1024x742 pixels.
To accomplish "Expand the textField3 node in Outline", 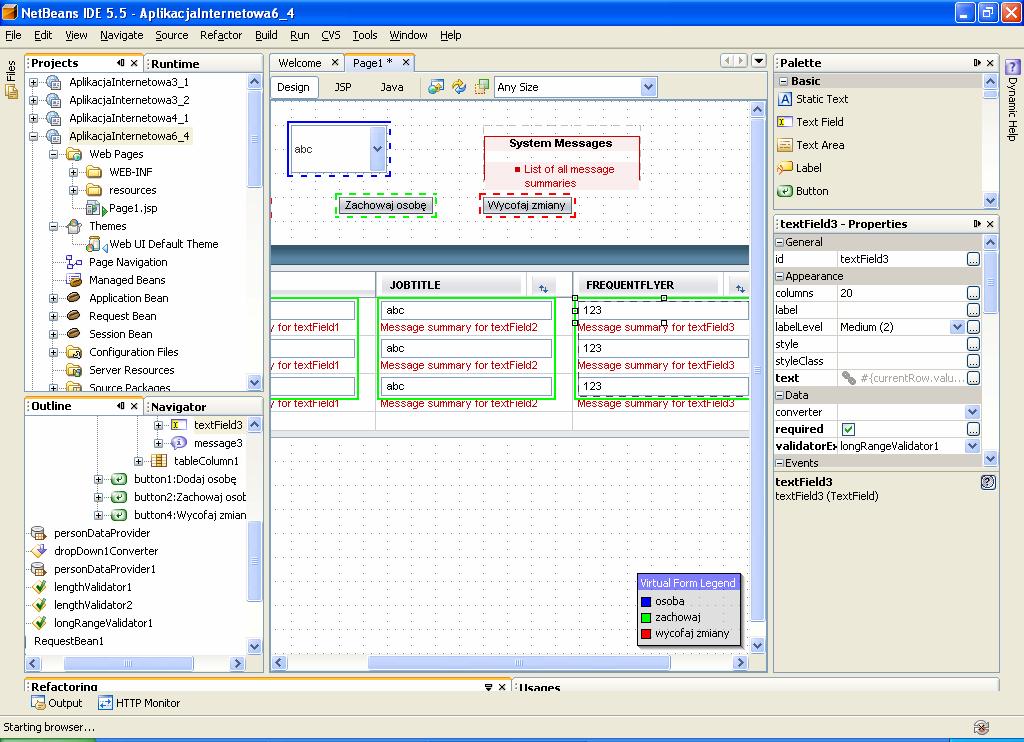I will (x=158, y=425).
